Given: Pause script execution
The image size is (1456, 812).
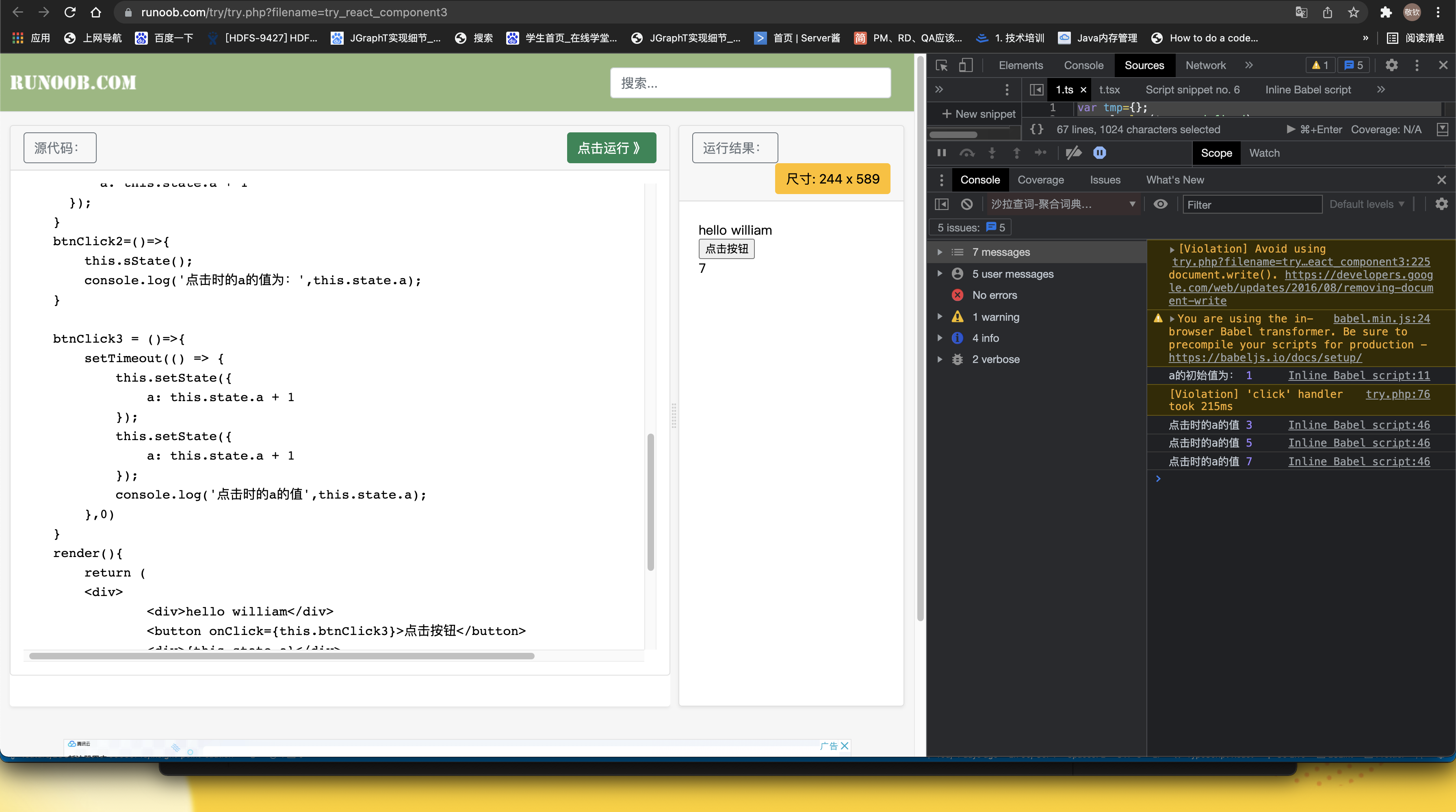Looking at the screenshot, I should [942, 153].
